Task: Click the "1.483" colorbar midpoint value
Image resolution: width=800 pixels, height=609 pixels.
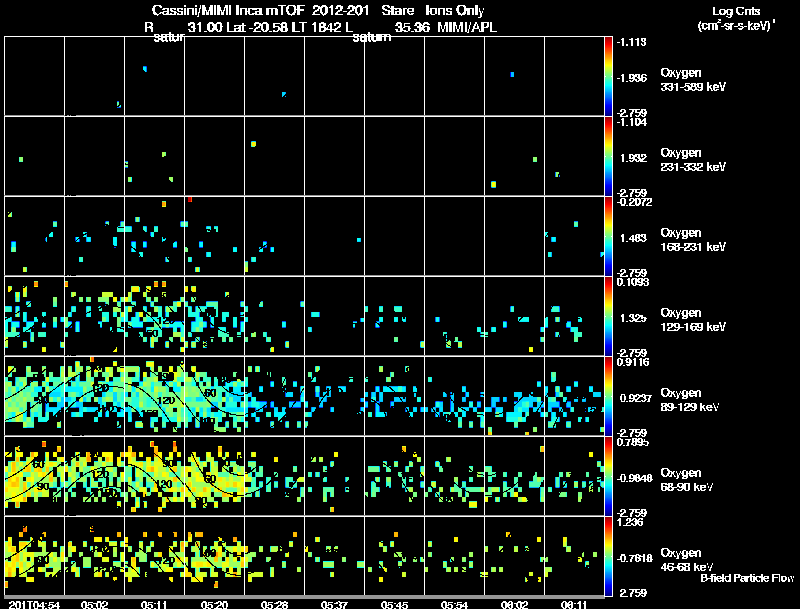Action: click(x=633, y=238)
